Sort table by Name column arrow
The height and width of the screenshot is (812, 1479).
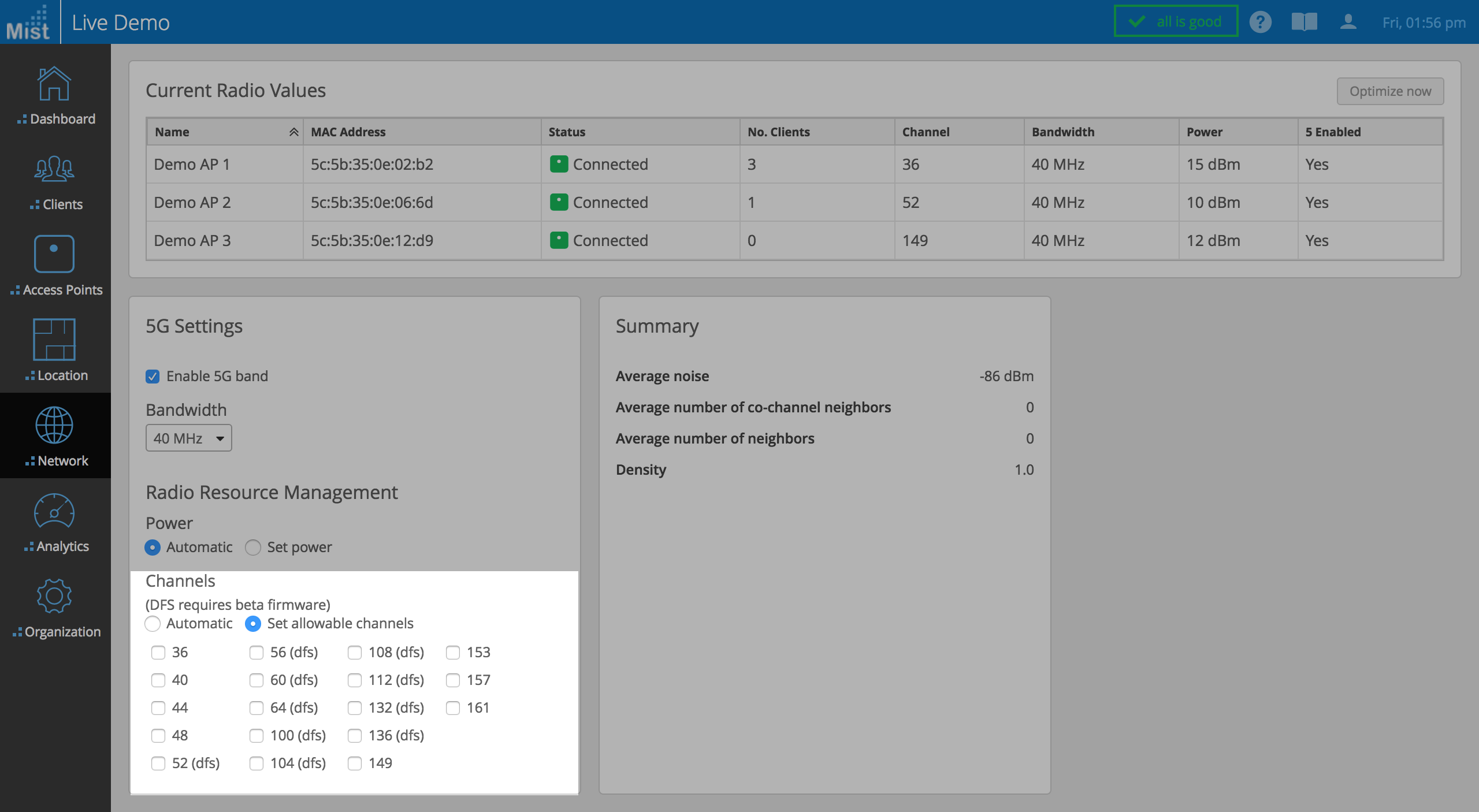(293, 132)
